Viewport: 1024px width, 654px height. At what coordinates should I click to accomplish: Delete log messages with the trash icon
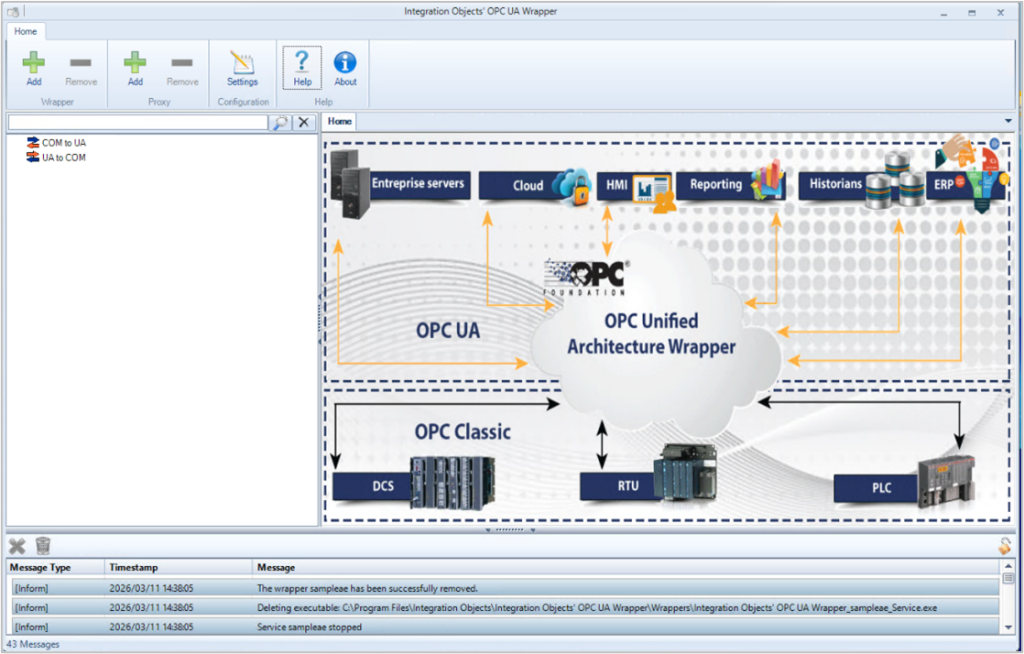41,544
